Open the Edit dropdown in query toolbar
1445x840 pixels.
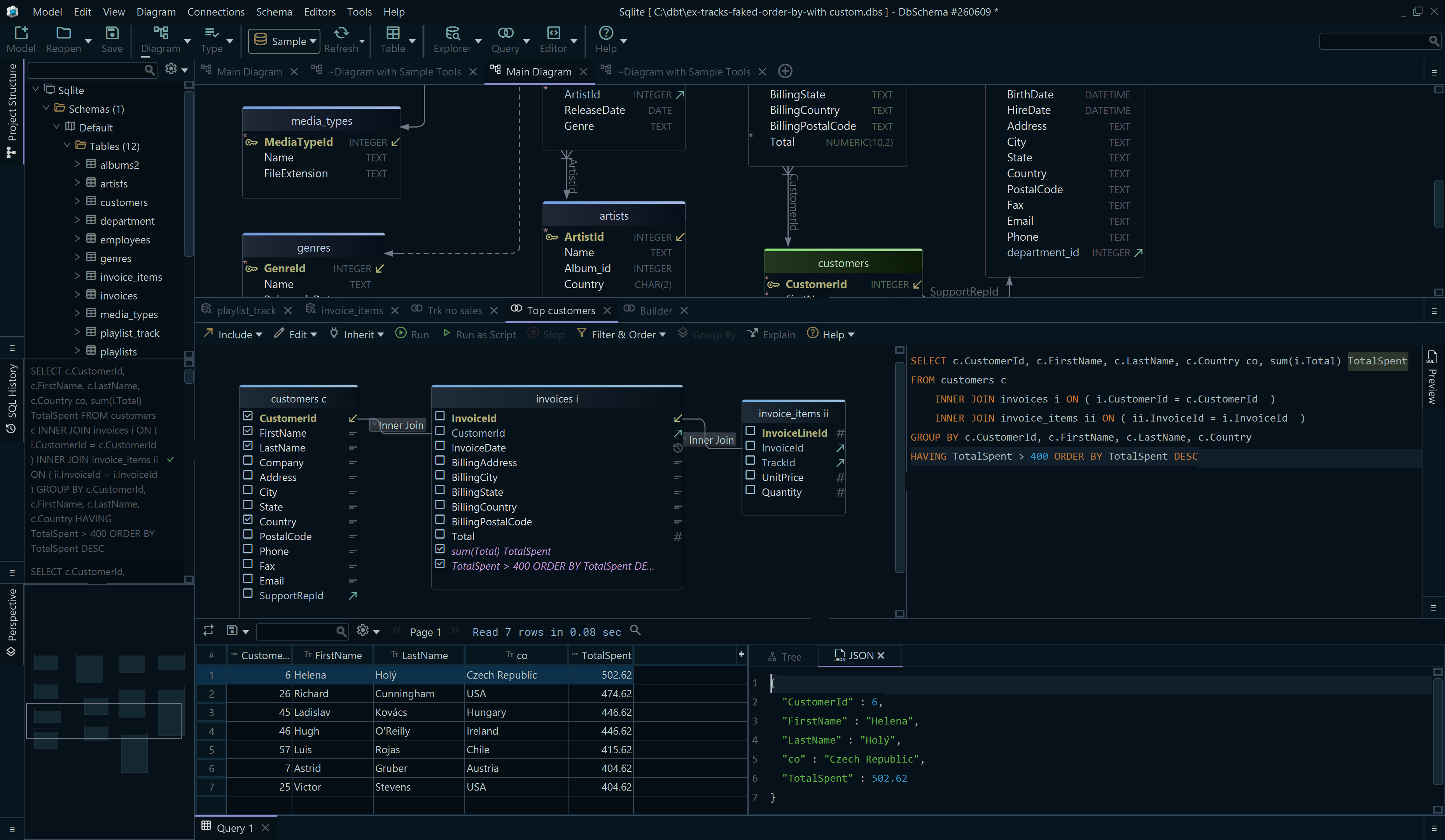tap(295, 334)
